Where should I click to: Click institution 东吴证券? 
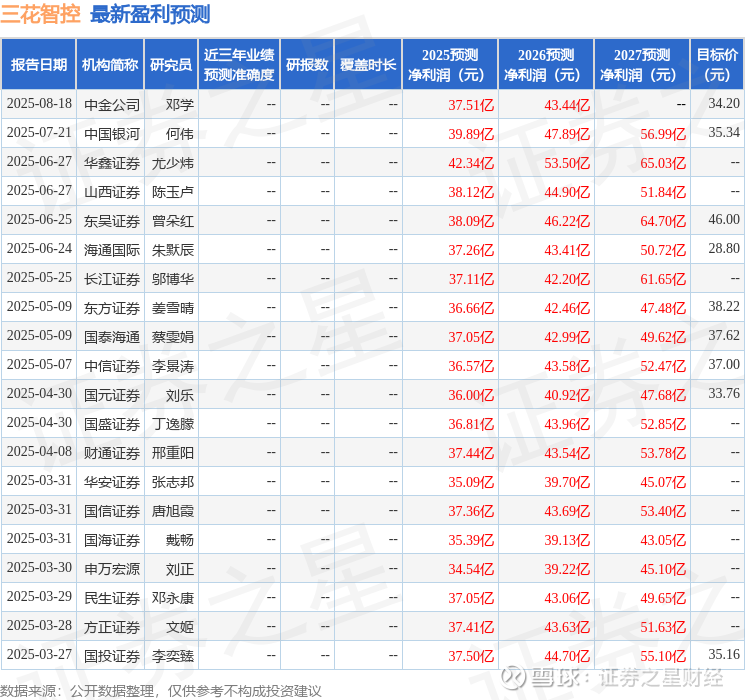pyautogui.click(x=112, y=221)
